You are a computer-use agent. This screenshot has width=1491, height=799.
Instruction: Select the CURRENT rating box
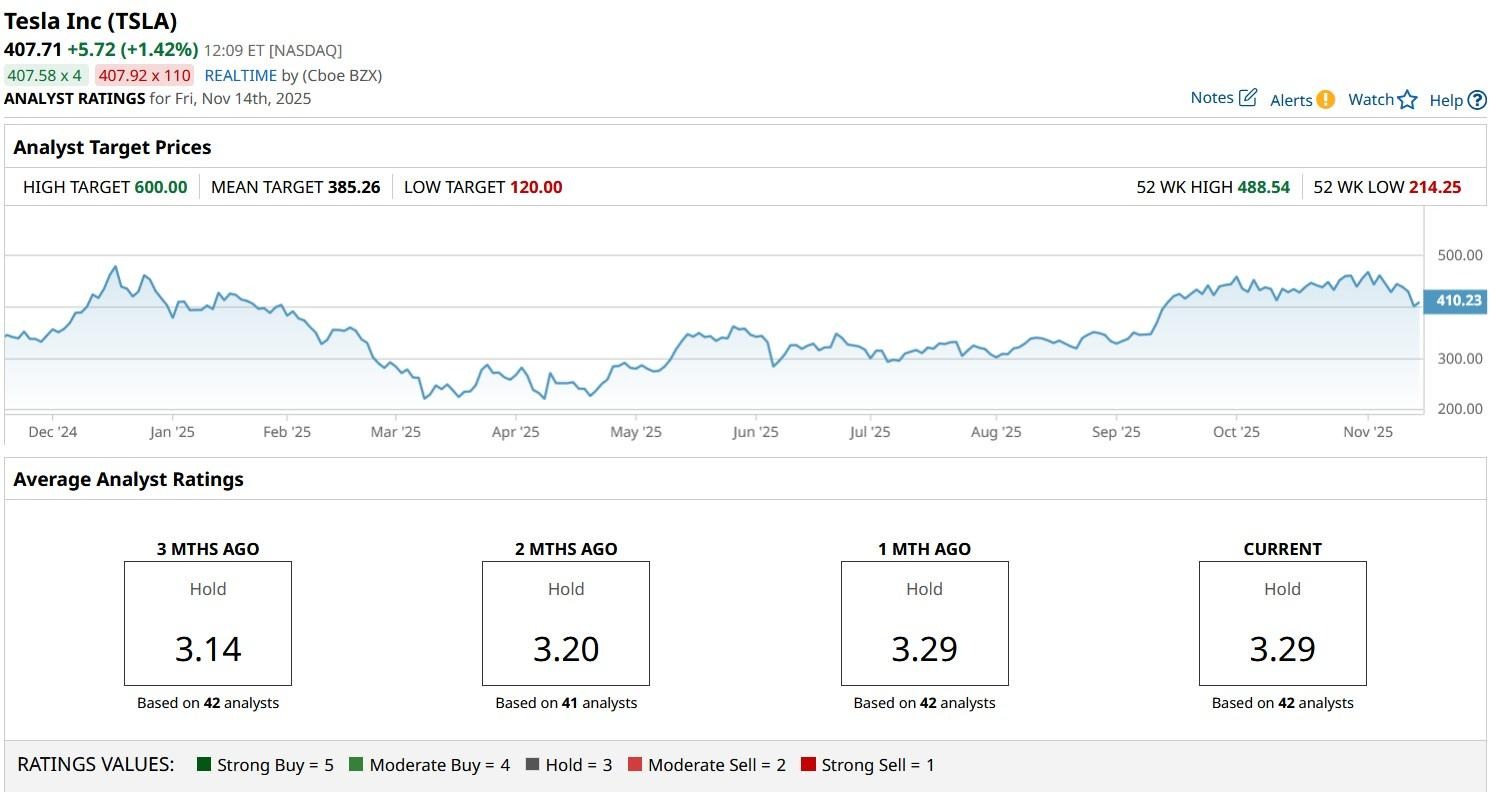1282,623
